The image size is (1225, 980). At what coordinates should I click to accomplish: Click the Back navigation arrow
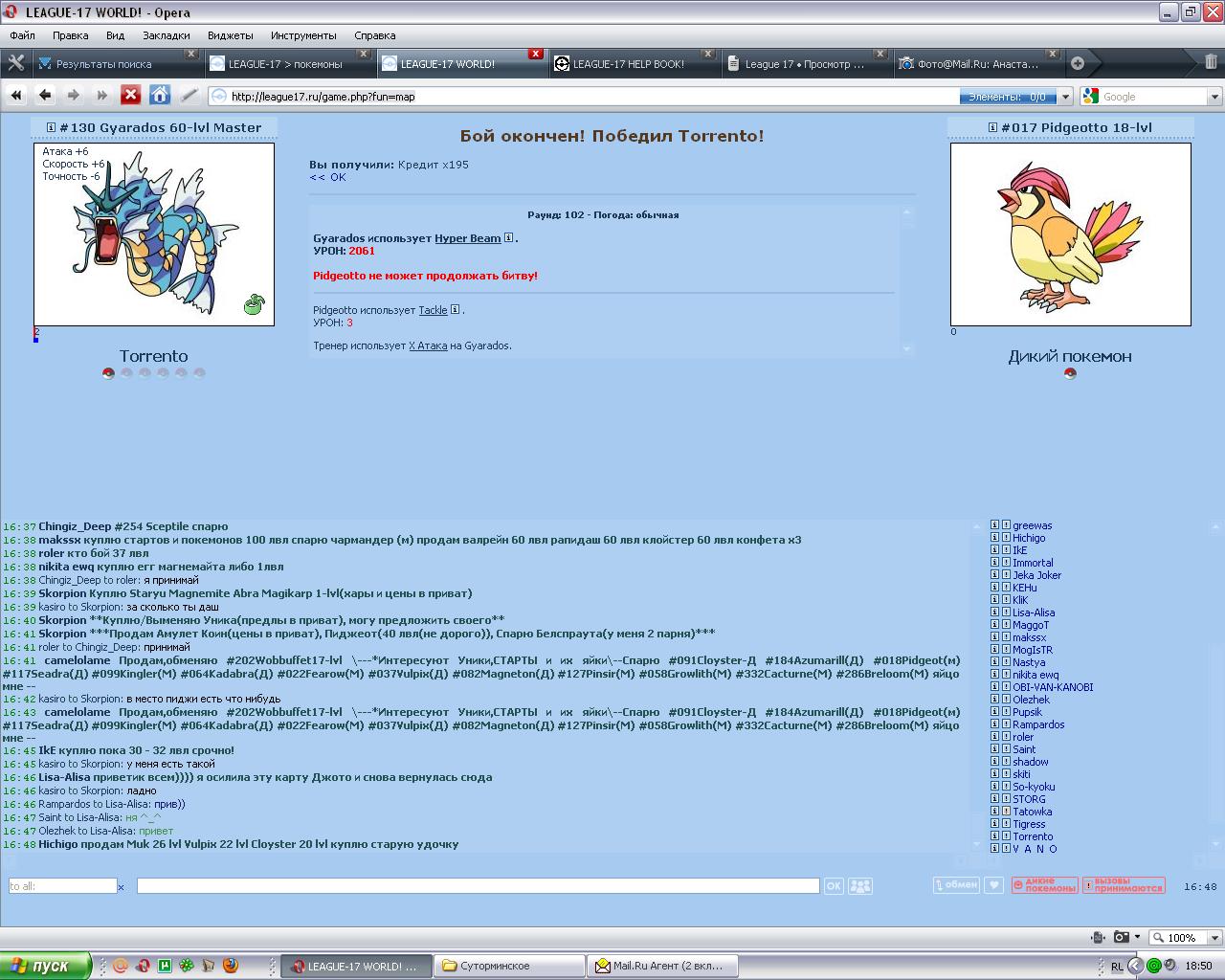click(x=45, y=95)
